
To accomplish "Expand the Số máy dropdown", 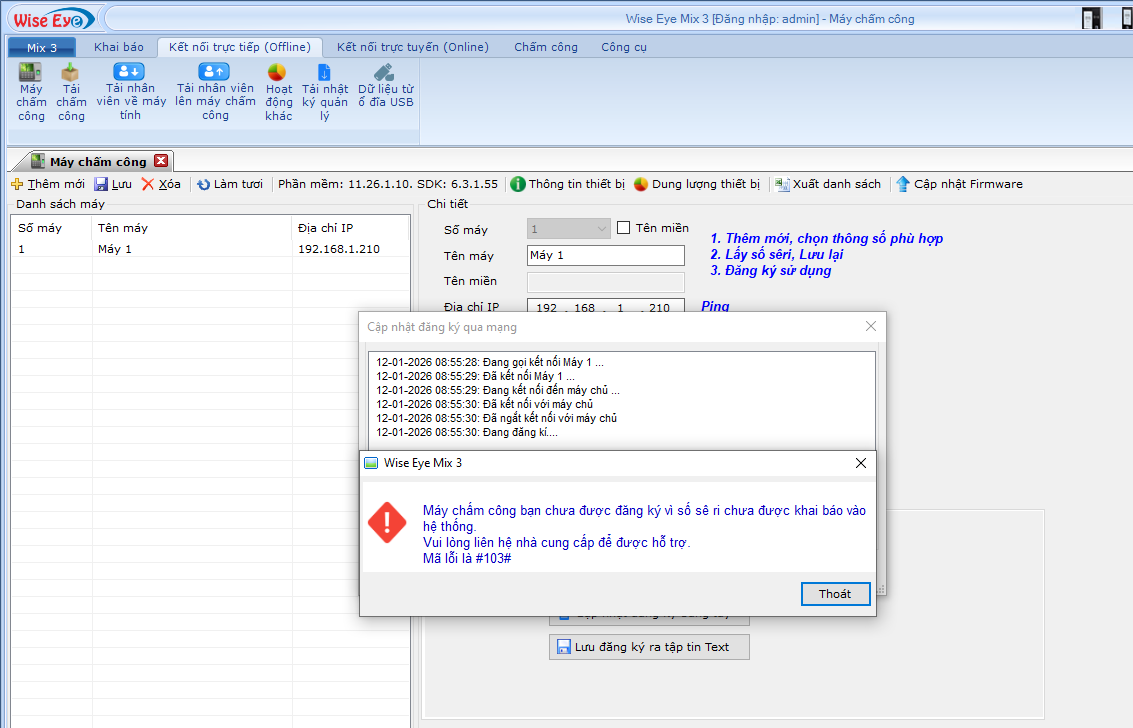I will tap(601, 229).
